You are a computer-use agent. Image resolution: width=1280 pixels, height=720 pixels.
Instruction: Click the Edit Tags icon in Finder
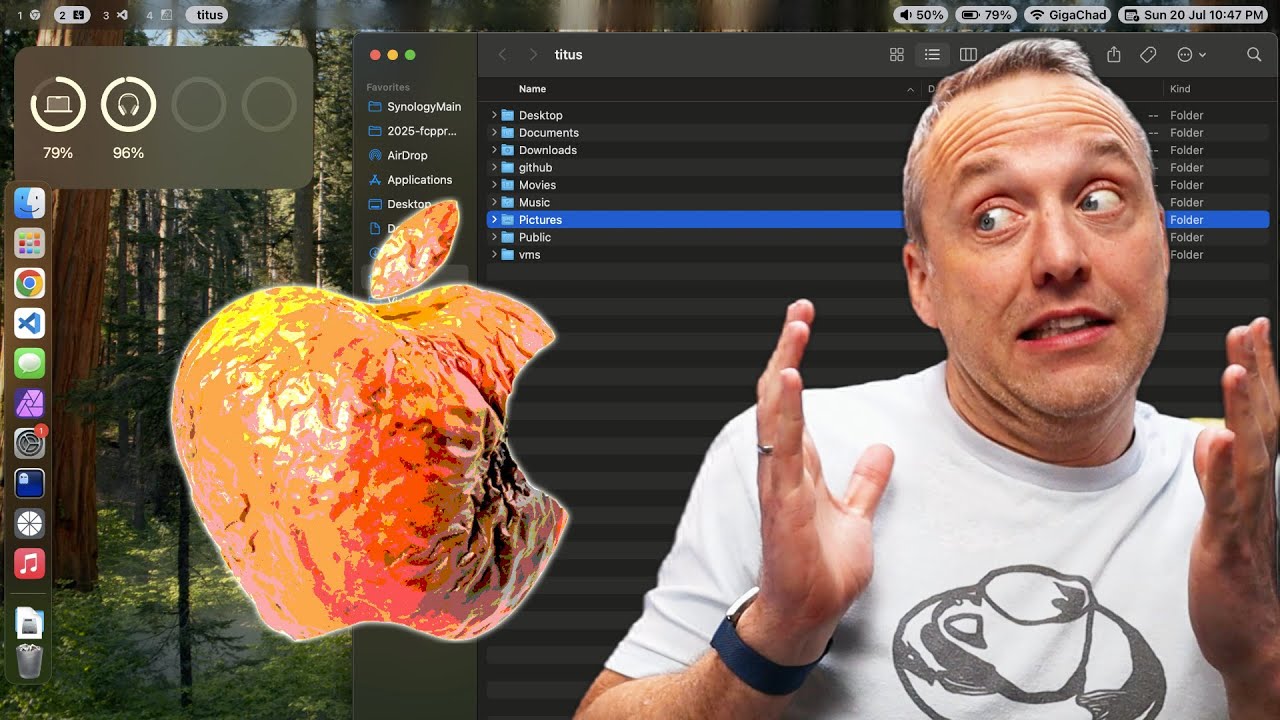[x=1148, y=55]
